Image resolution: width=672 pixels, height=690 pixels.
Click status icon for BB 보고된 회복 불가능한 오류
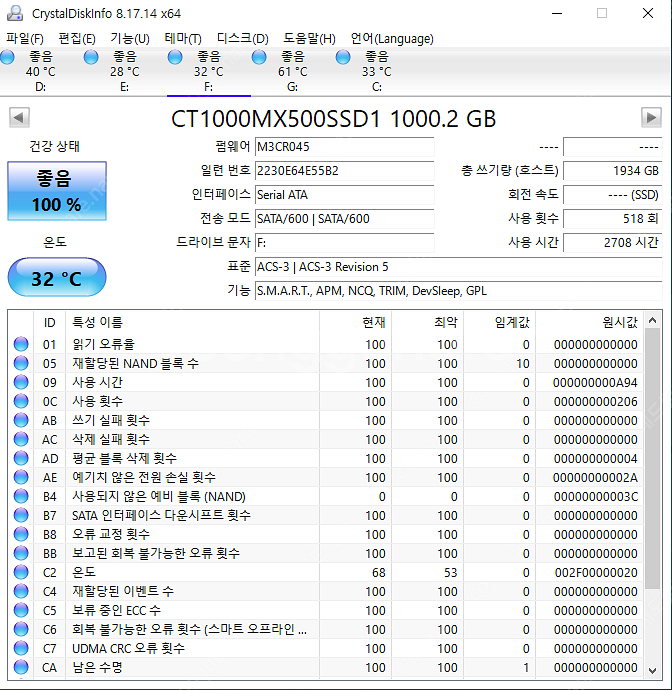click(21, 553)
